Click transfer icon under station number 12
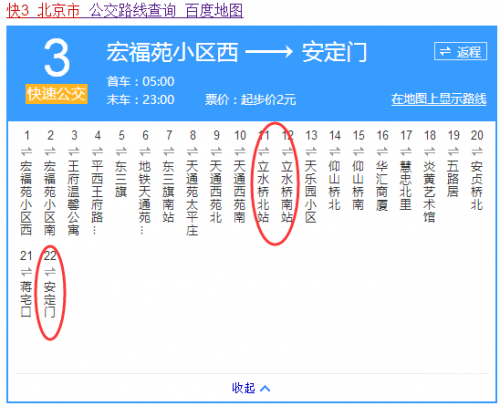Screen dimensions: 500x406 (x=287, y=152)
